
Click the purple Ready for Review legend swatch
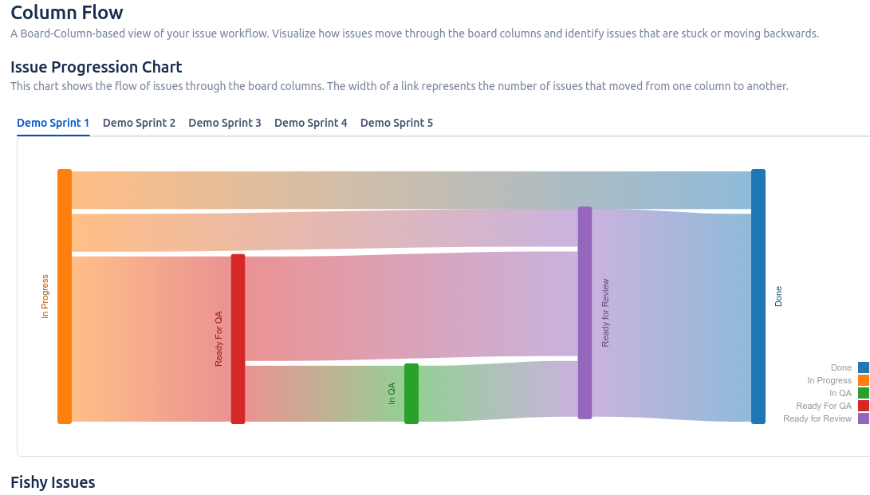863,419
